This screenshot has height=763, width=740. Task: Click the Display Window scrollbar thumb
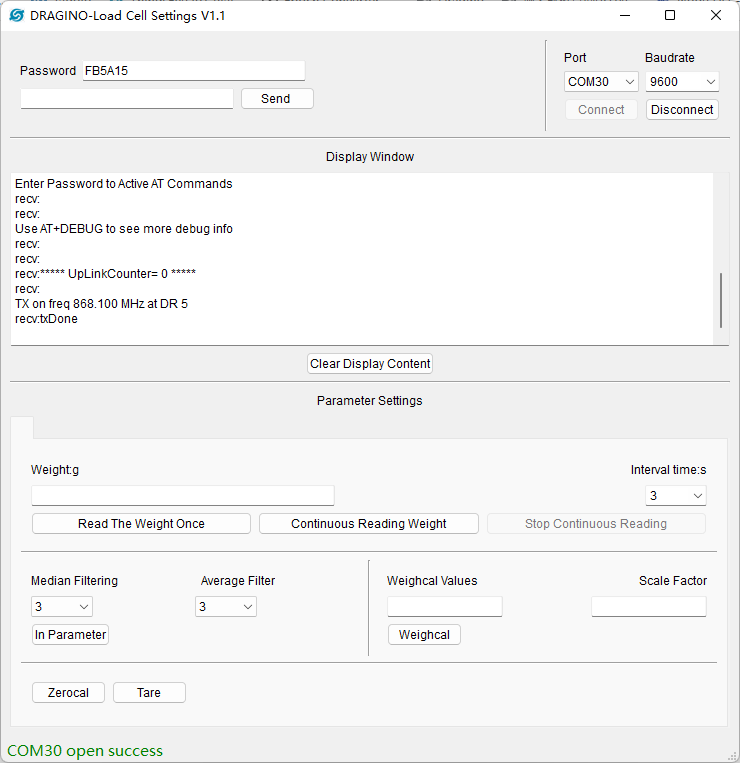pyautogui.click(x=721, y=300)
